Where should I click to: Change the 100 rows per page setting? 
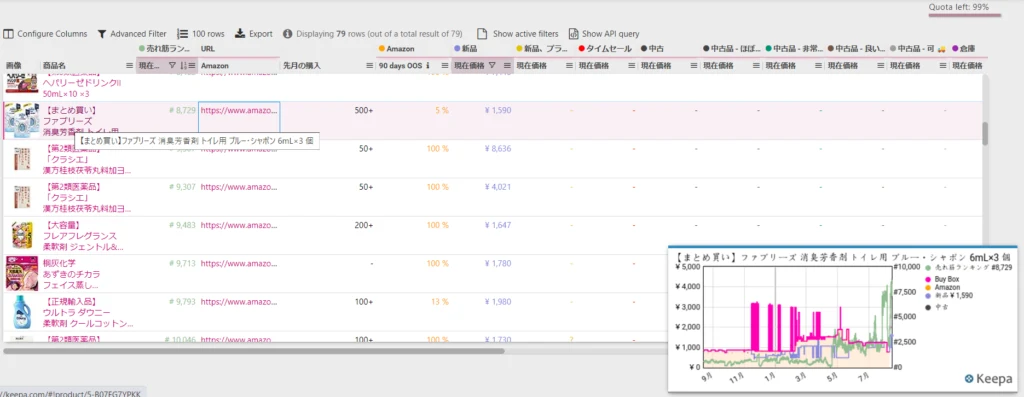(200, 34)
